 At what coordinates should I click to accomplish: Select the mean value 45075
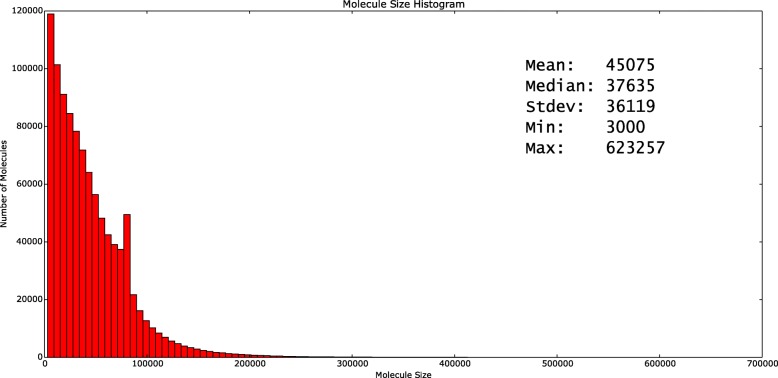click(631, 65)
